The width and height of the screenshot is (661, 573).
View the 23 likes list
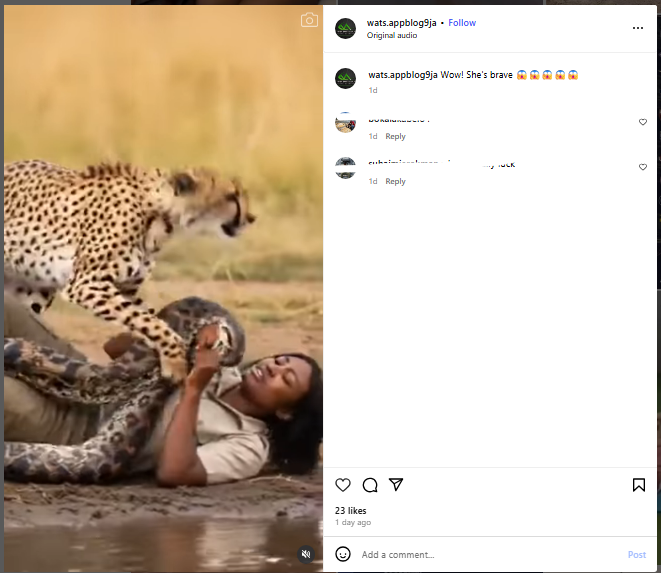[x=351, y=511]
